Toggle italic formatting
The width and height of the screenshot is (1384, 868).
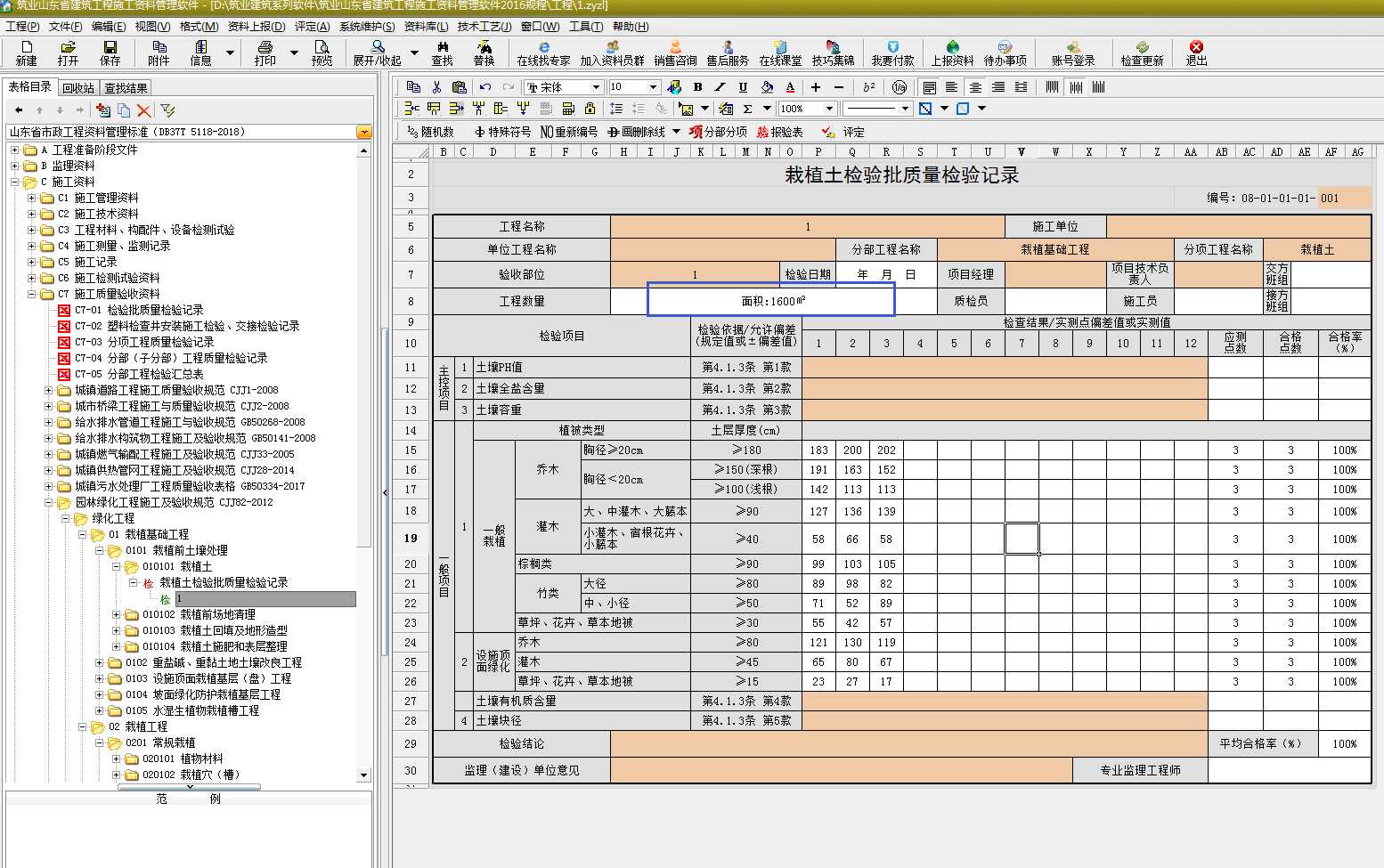tap(720, 86)
